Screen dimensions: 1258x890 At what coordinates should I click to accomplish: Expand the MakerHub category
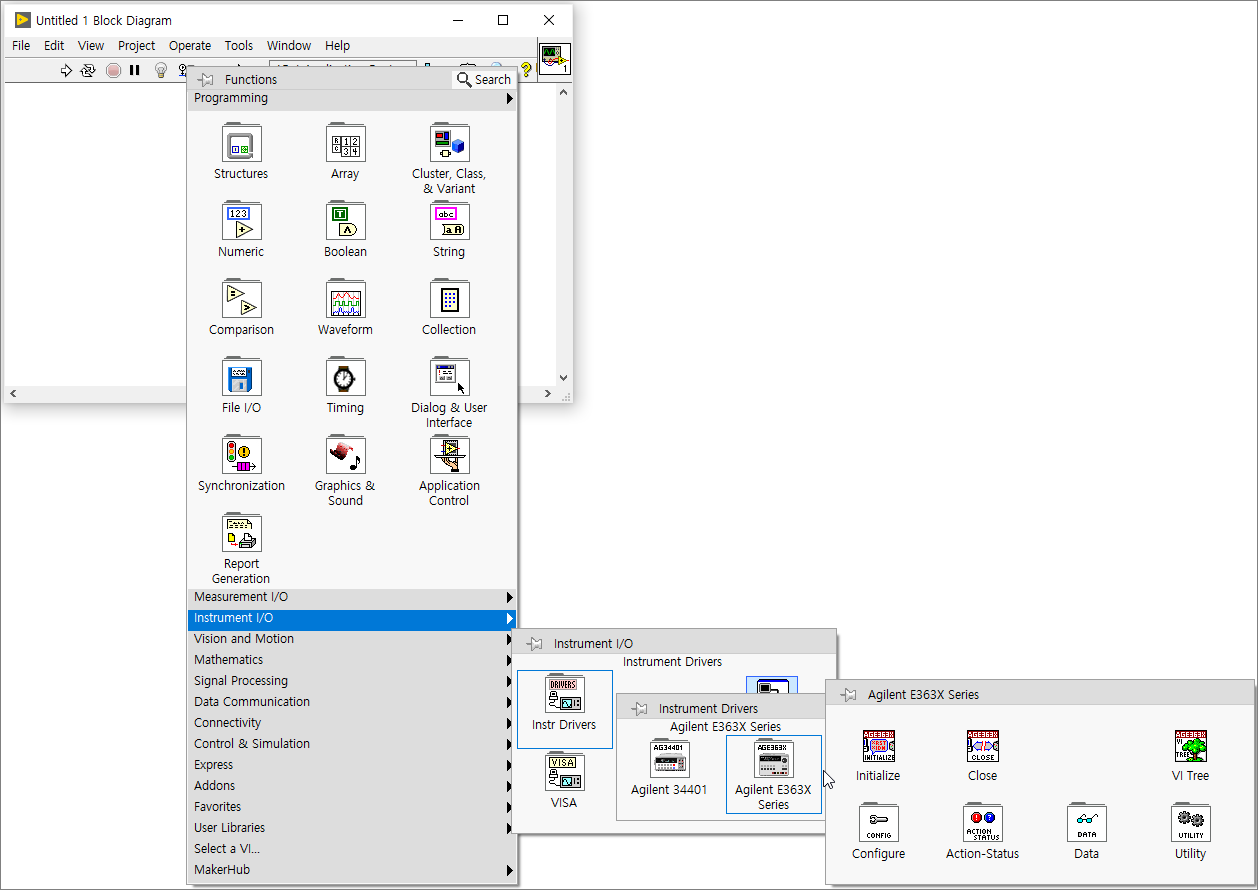coord(352,870)
